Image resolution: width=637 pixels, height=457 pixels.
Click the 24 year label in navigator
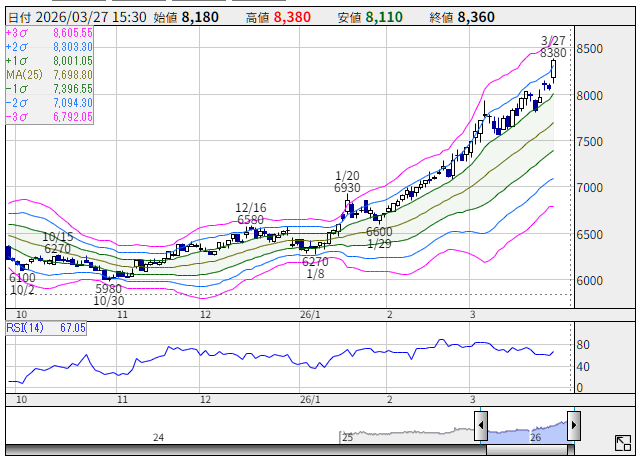tap(158, 437)
